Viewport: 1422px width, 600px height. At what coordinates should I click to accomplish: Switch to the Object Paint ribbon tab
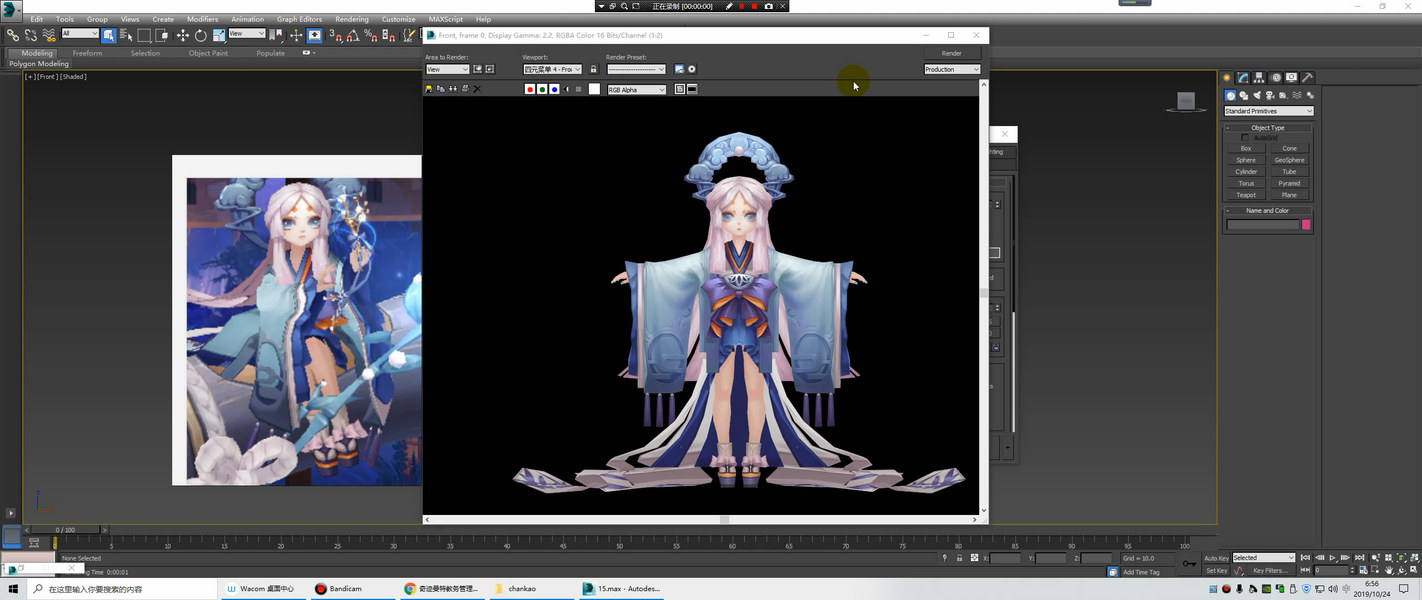click(207, 53)
